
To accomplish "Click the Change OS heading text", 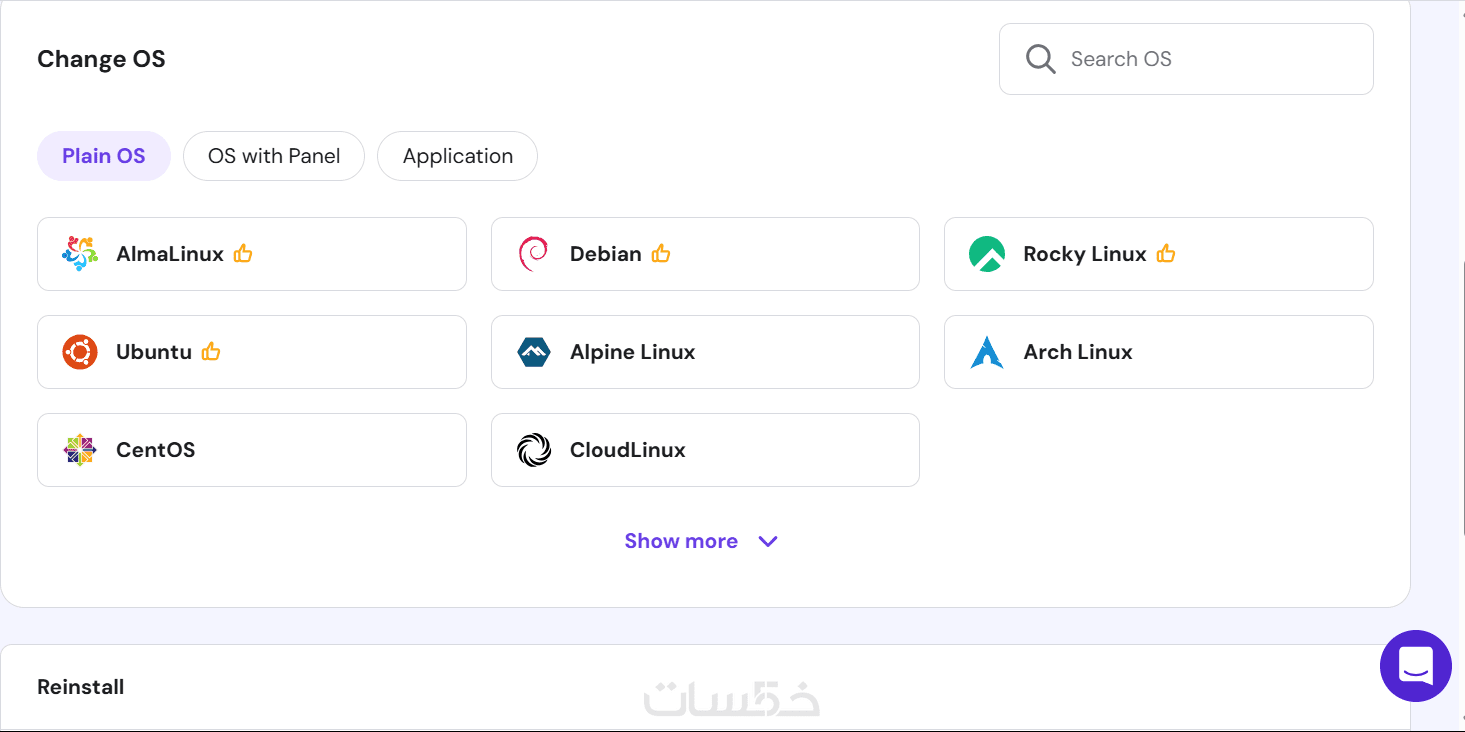I will click(101, 59).
